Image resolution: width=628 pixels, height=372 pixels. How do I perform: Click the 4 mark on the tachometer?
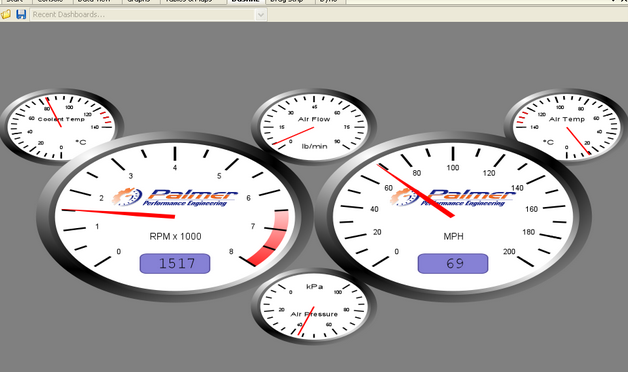click(175, 167)
